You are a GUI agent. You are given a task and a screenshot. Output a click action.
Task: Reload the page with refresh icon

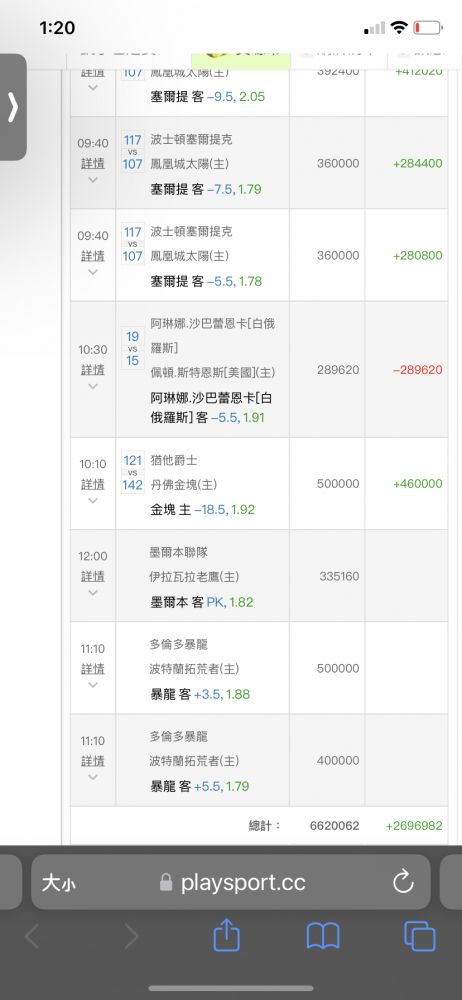403,883
